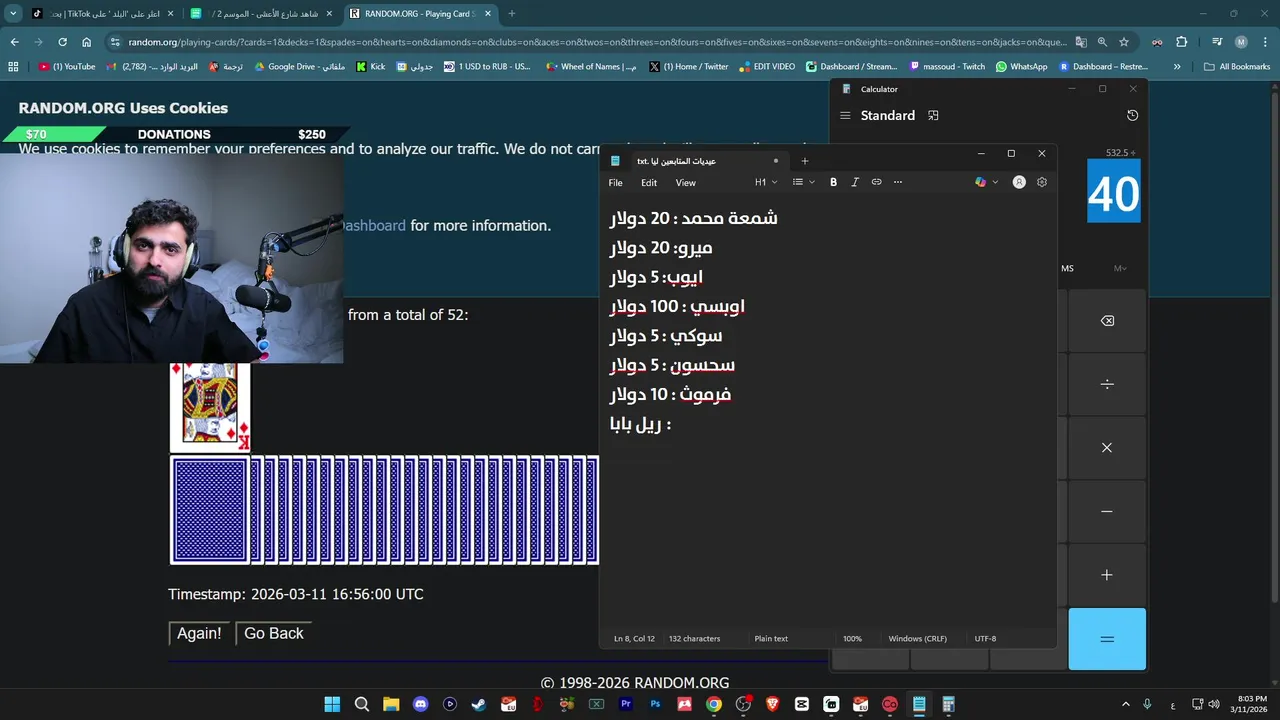The width and height of the screenshot is (1280, 720).
Task: Switch to RANDOM.ORG Playing Card tab
Action: 420,14
